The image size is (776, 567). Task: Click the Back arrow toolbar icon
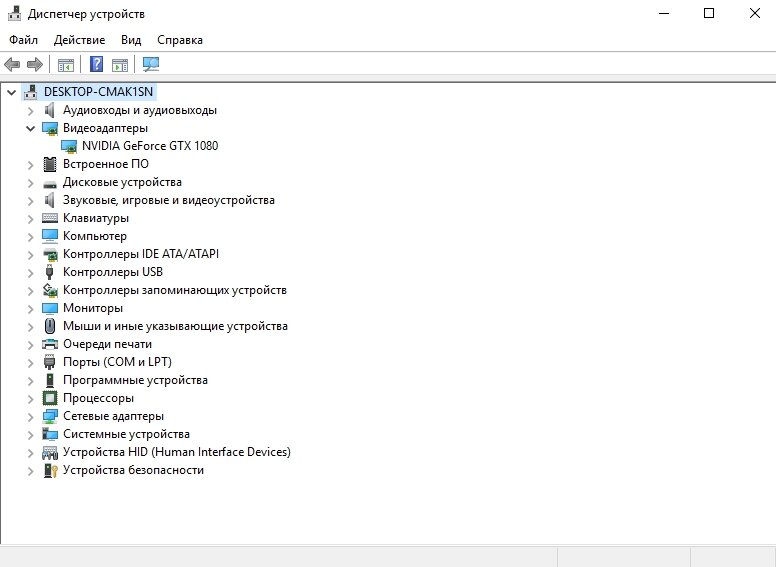pos(12,64)
